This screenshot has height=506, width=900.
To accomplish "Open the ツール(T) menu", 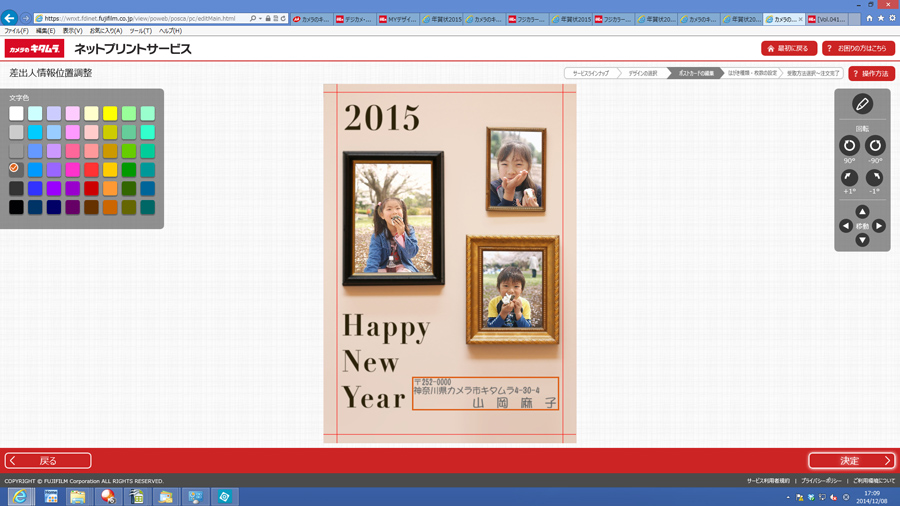I will coord(140,31).
